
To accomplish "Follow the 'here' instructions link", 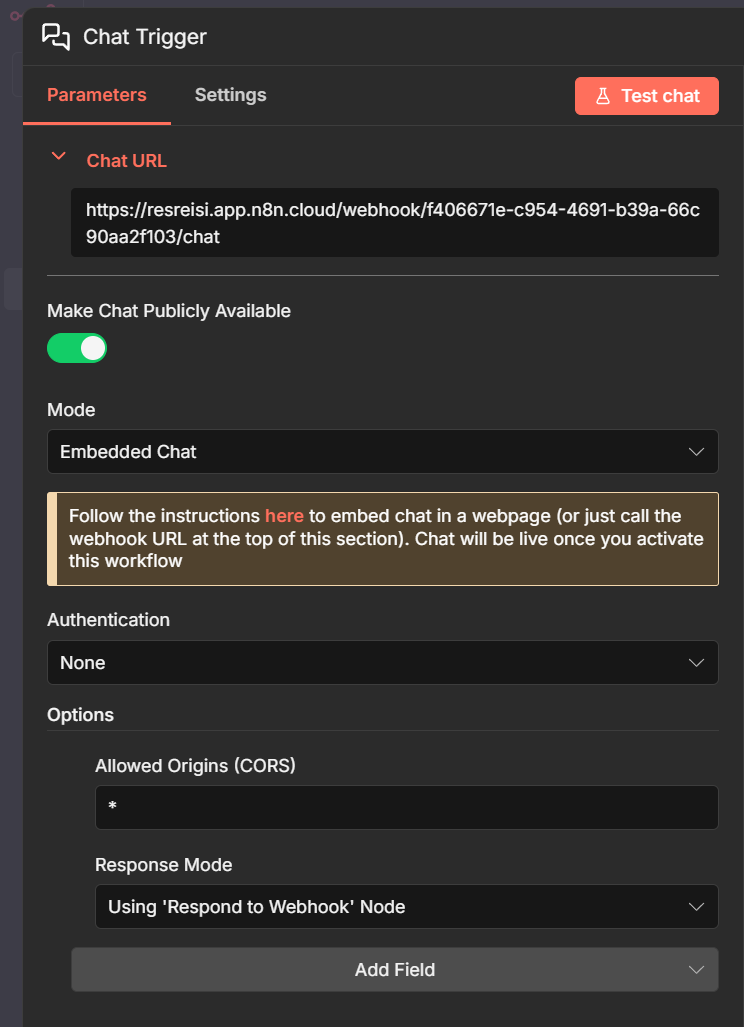I will point(284,516).
